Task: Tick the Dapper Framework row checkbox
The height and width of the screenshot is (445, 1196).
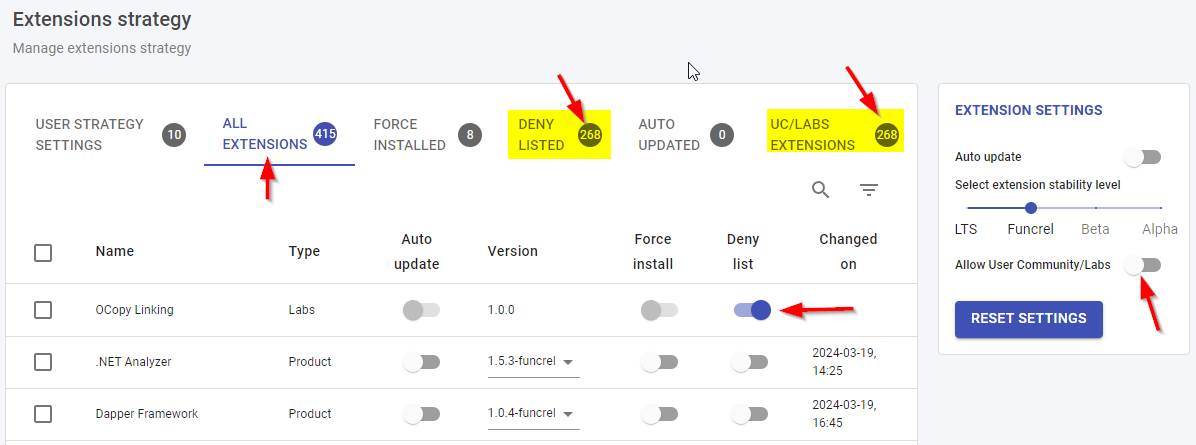Action: (x=43, y=414)
